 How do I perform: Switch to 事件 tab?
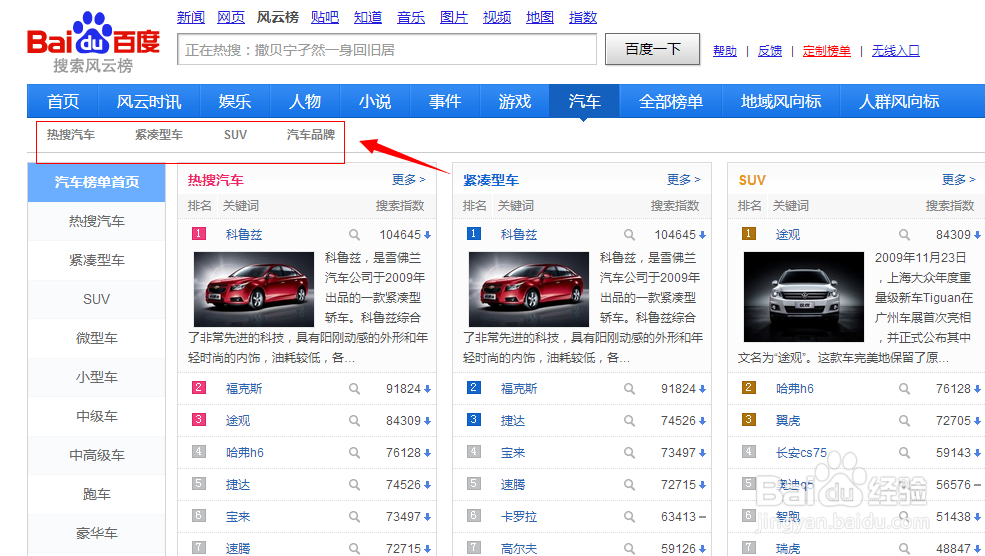pos(445,101)
